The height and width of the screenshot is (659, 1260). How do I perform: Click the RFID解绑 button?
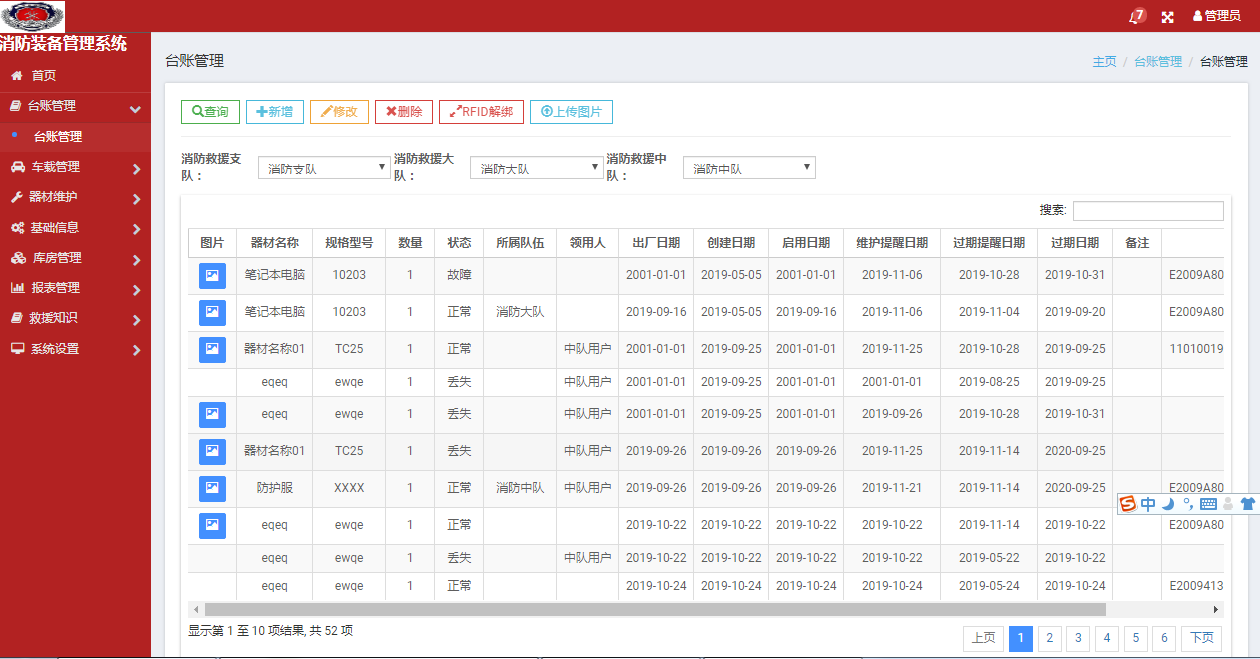(481, 112)
